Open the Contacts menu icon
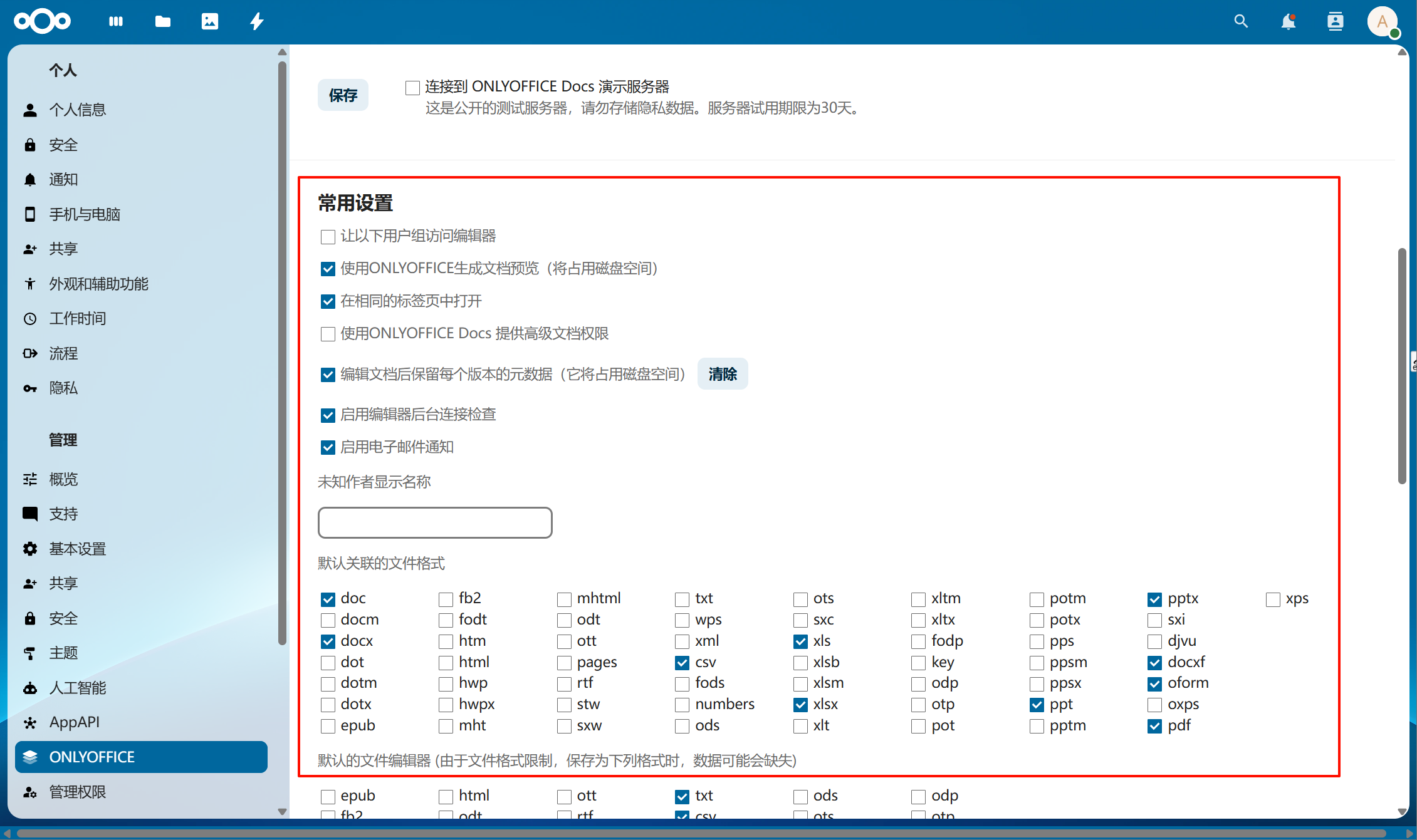 (x=1335, y=21)
